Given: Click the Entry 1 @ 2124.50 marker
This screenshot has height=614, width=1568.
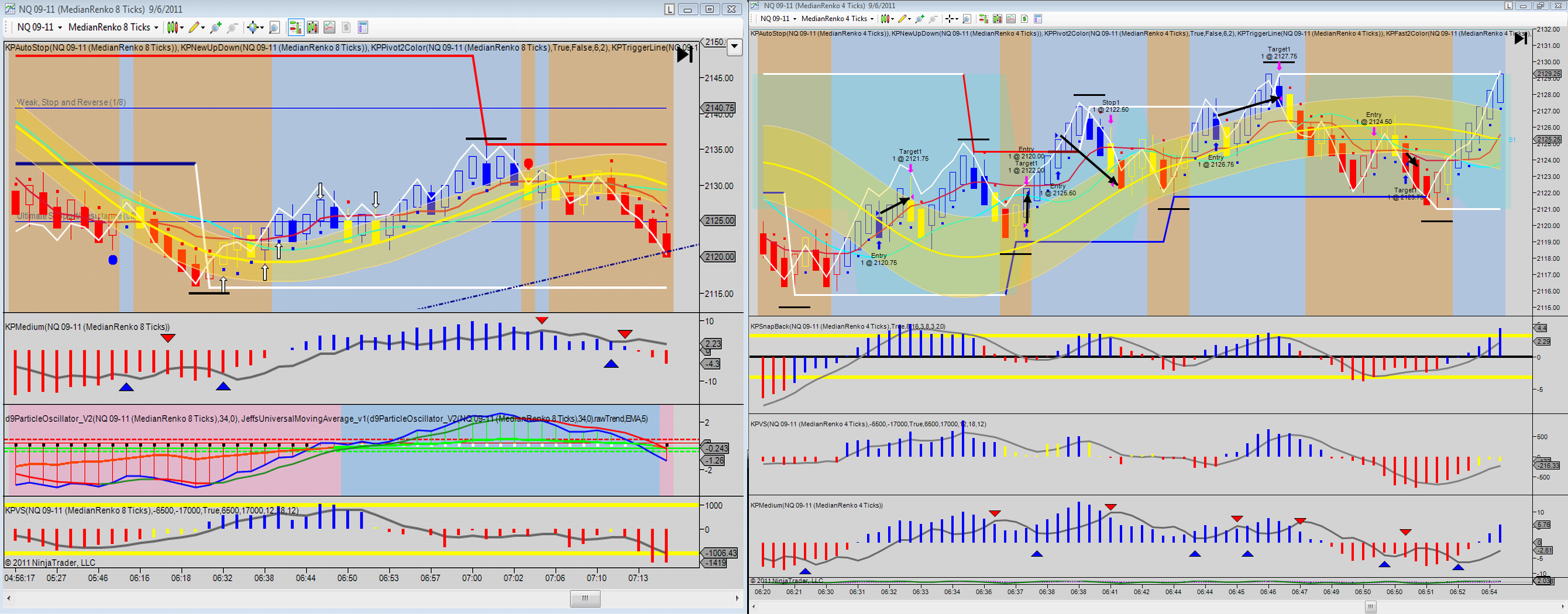Looking at the screenshot, I should (x=1373, y=119).
